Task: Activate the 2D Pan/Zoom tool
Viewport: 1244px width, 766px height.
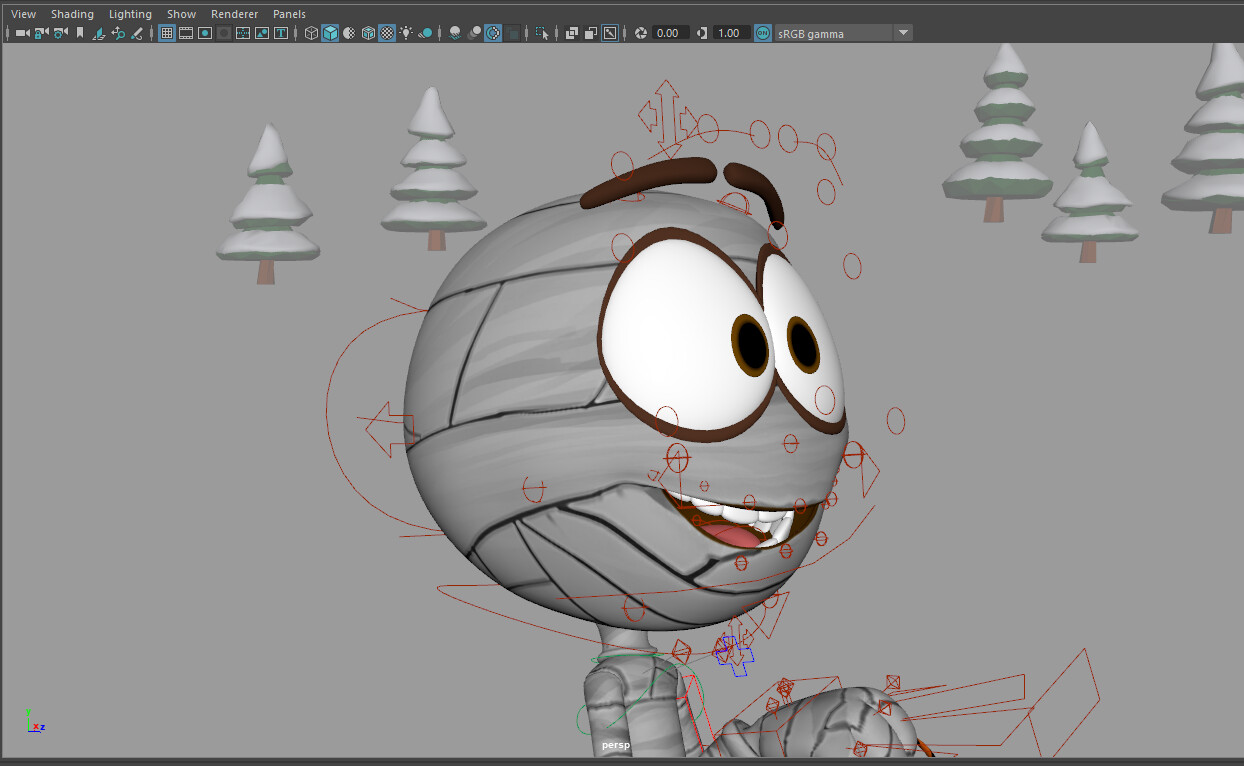Action: click(x=119, y=33)
